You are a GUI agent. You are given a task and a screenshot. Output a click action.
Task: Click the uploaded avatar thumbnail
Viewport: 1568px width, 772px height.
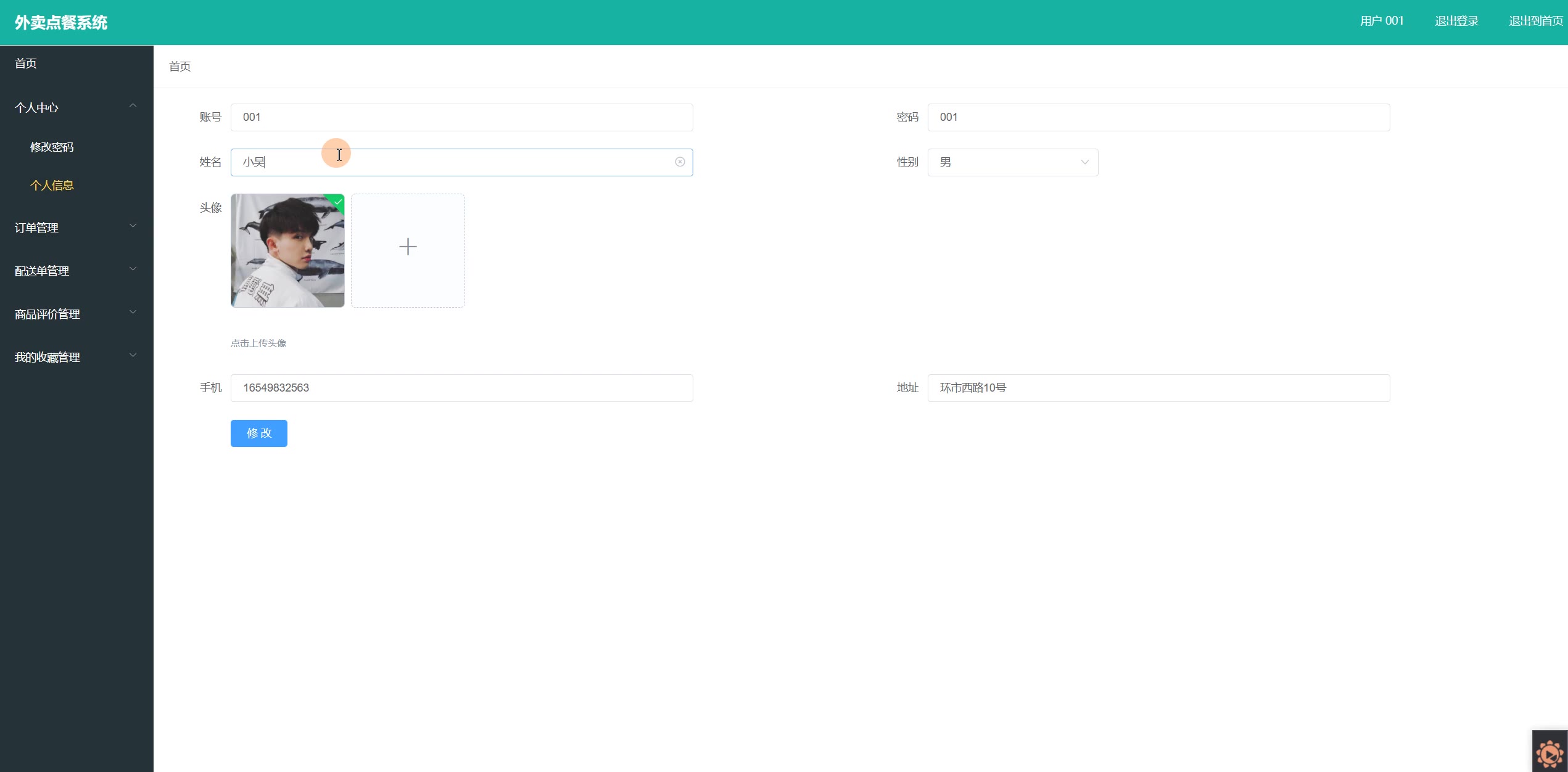click(287, 251)
